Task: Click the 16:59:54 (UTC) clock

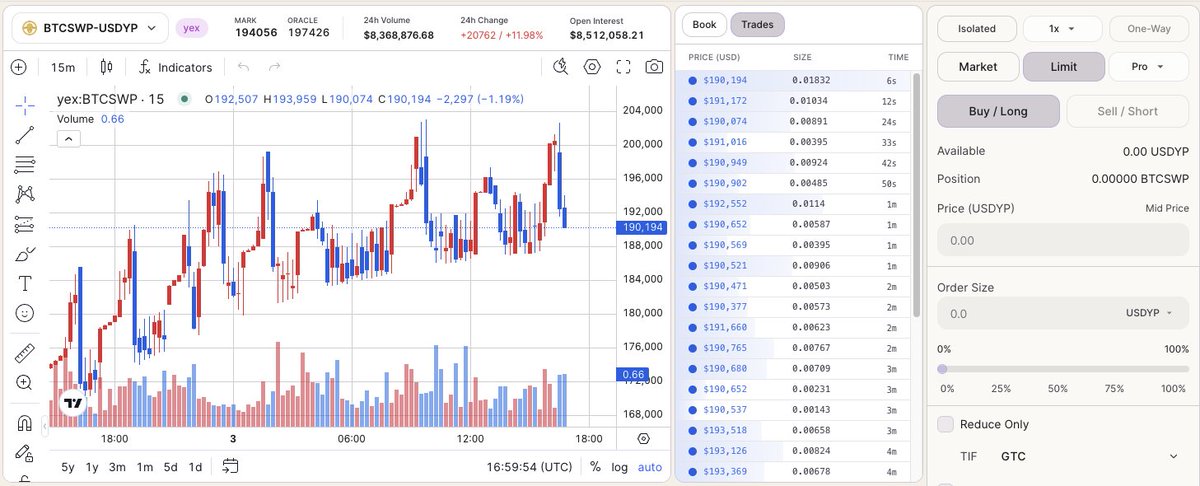Action: [530, 467]
